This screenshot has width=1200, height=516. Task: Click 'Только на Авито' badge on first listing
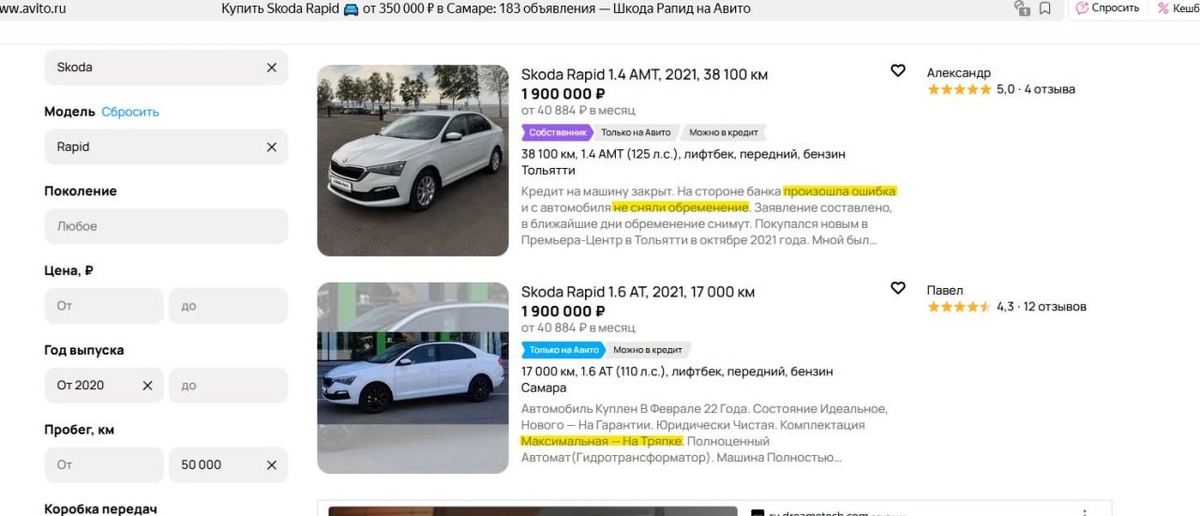(637, 132)
